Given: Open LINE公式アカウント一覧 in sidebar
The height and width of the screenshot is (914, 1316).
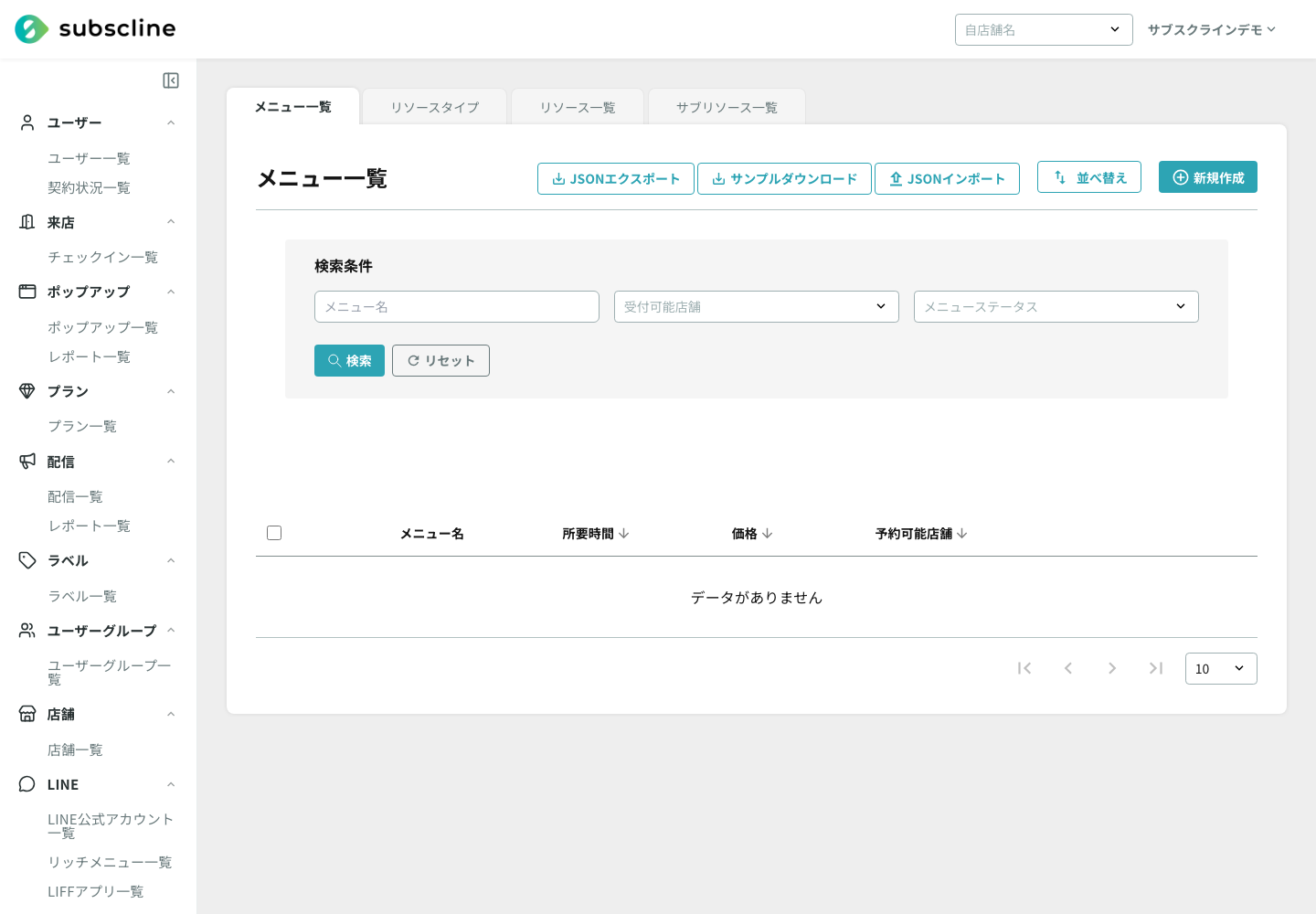Looking at the screenshot, I should (x=111, y=825).
